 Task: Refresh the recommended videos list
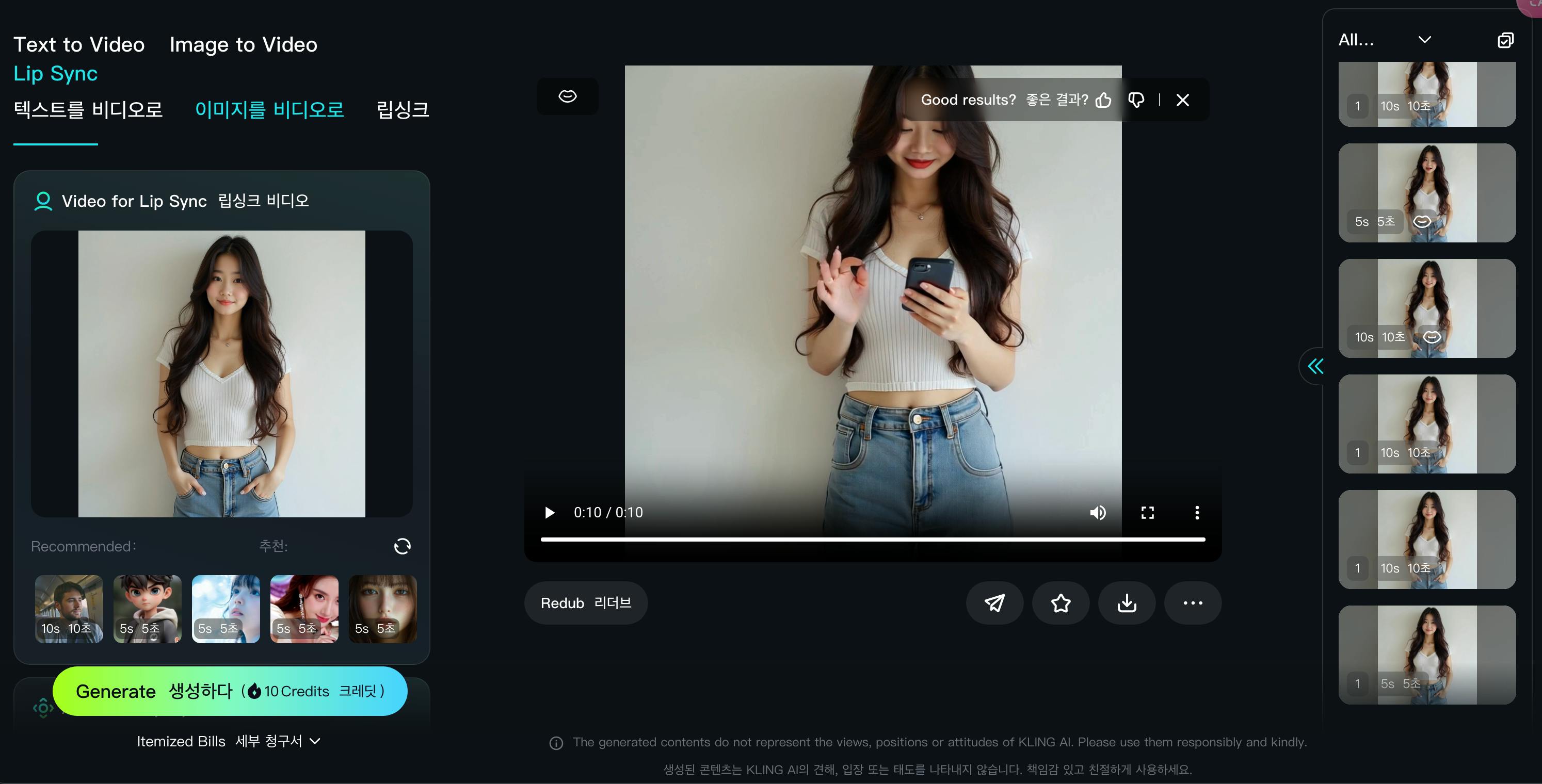(x=402, y=546)
